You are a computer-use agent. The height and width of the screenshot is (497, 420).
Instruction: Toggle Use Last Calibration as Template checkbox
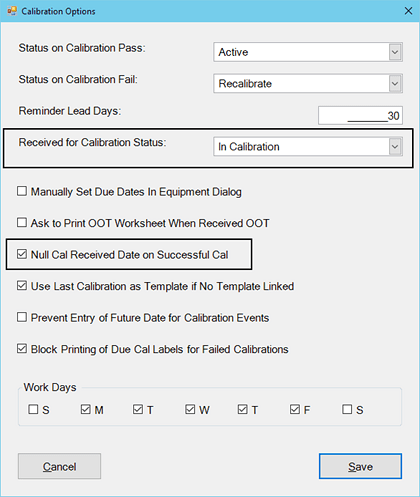[x=22, y=286]
